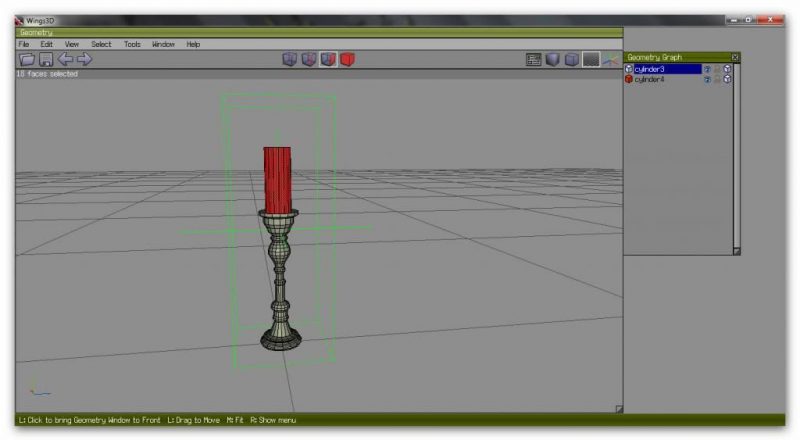The height and width of the screenshot is (440, 800).
Task: Close the Geometry Graph panel
Action: (735, 57)
